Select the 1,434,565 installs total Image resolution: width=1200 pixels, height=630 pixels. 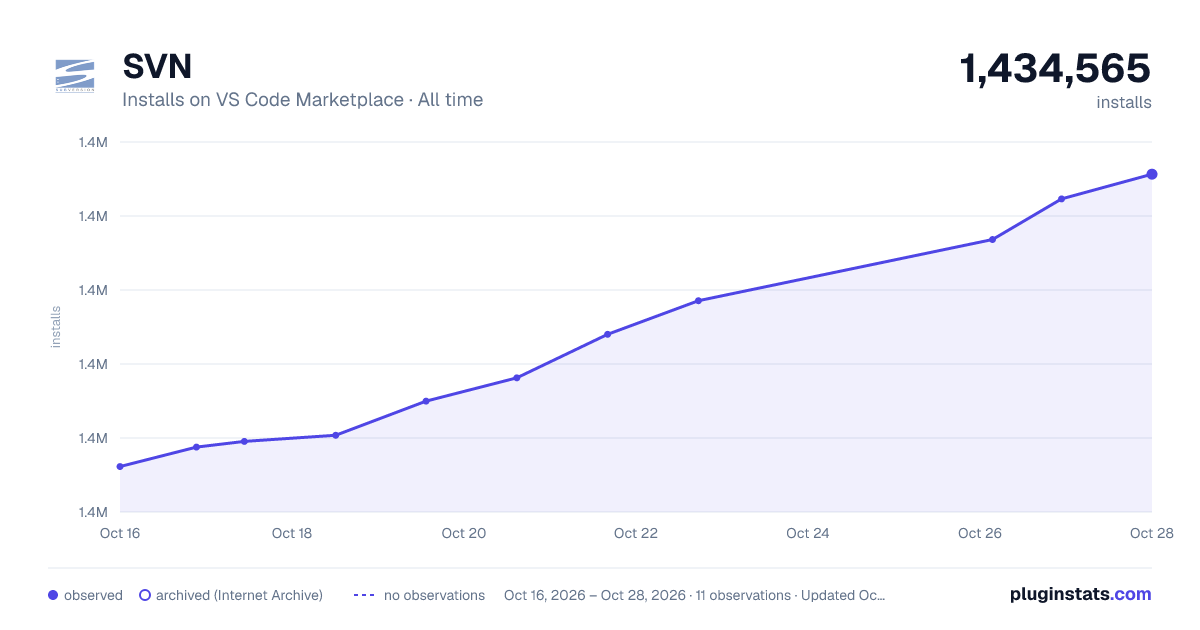[1055, 69]
